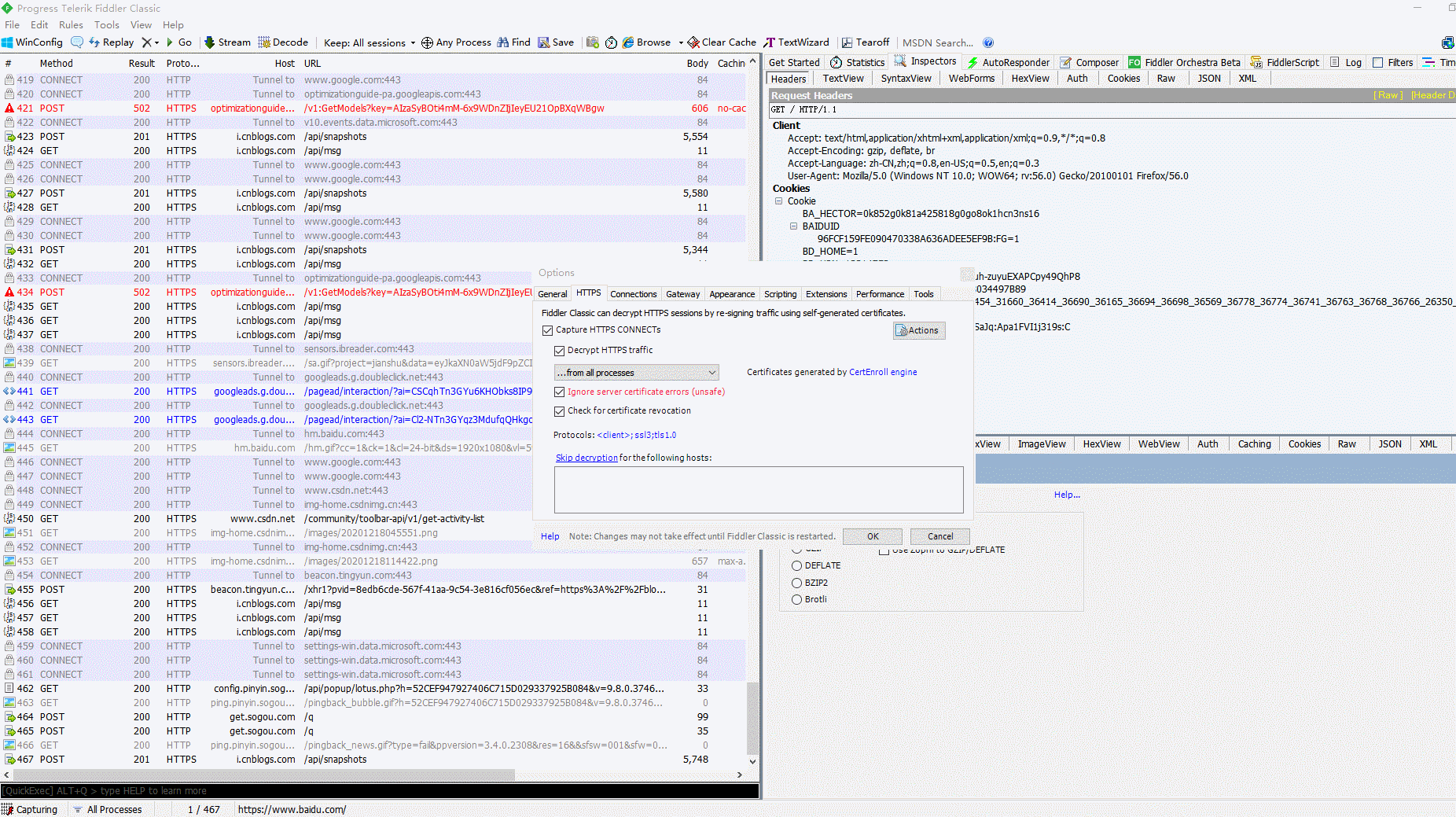
Task: Toggle Ignore server certificate errors checkbox
Action: pyautogui.click(x=559, y=392)
